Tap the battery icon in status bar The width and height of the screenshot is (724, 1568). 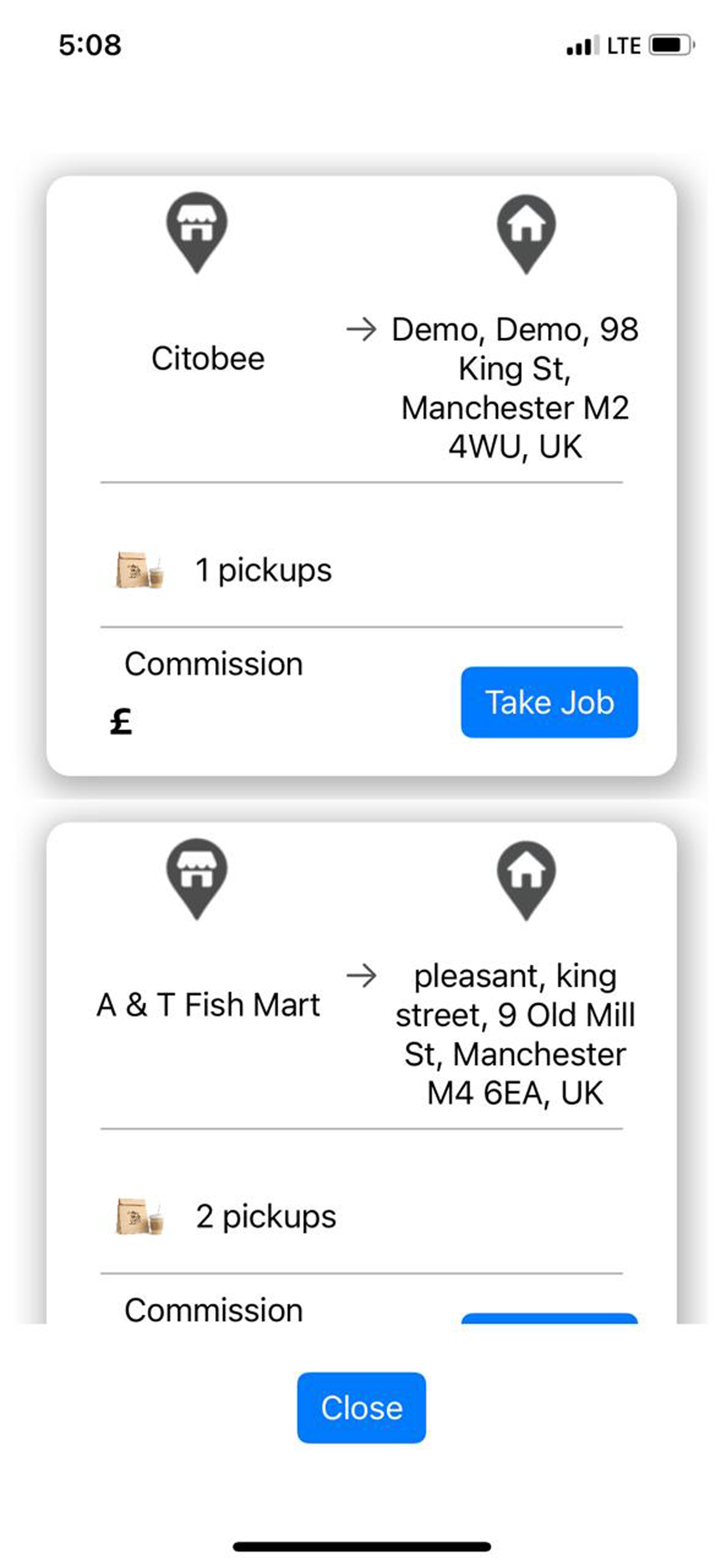pyautogui.click(x=672, y=45)
